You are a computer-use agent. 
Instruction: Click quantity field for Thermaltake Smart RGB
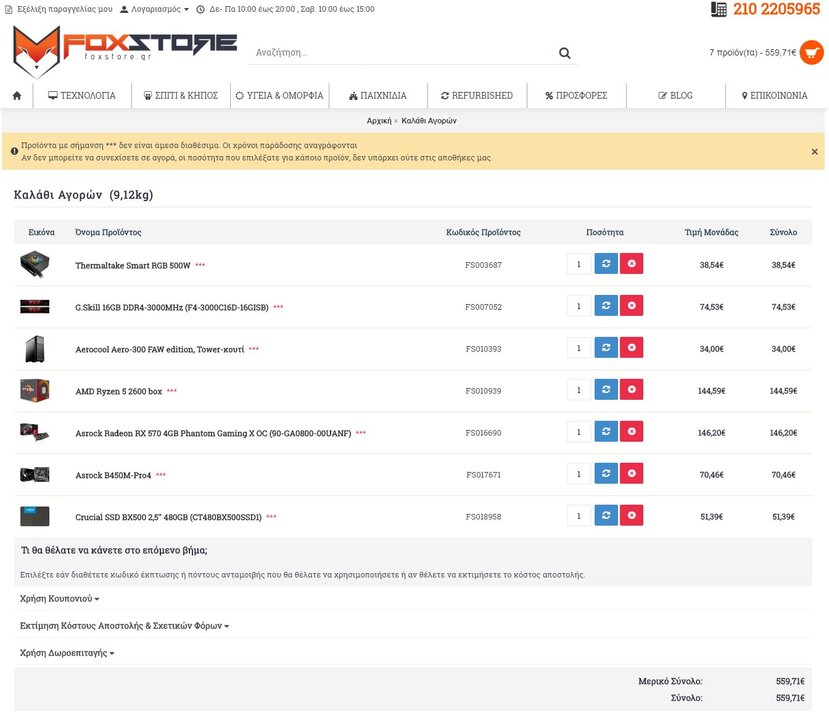[579, 264]
